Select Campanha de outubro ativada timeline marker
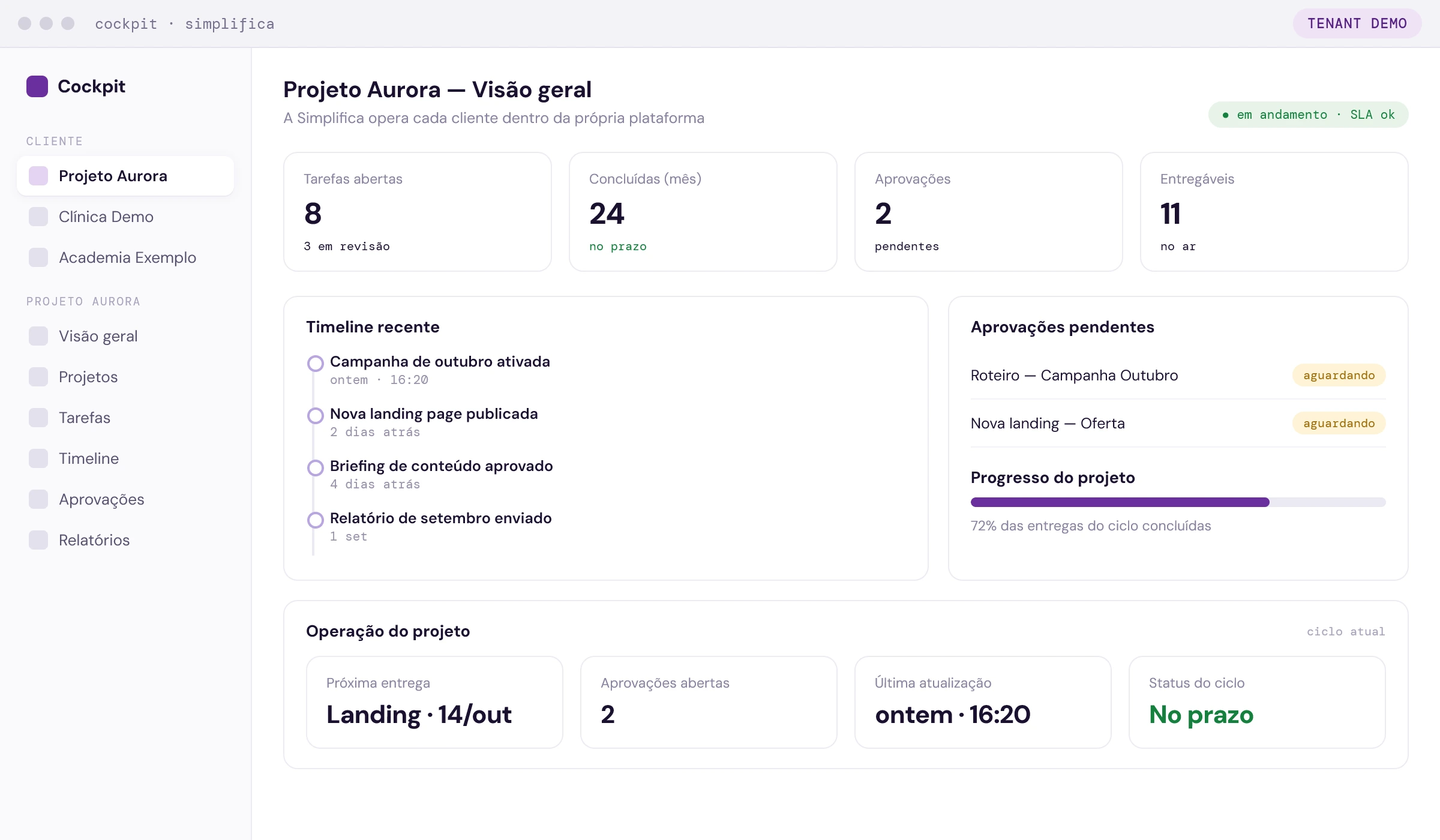This screenshot has height=840, width=1440. click(x=316, y=363)
